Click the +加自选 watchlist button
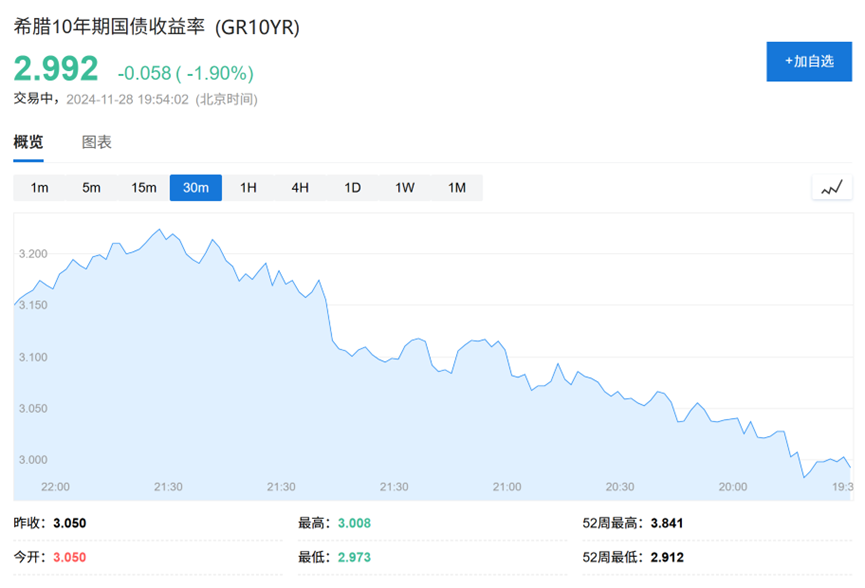This screenshot has height=588, width=865. click(x=809, y=61)
